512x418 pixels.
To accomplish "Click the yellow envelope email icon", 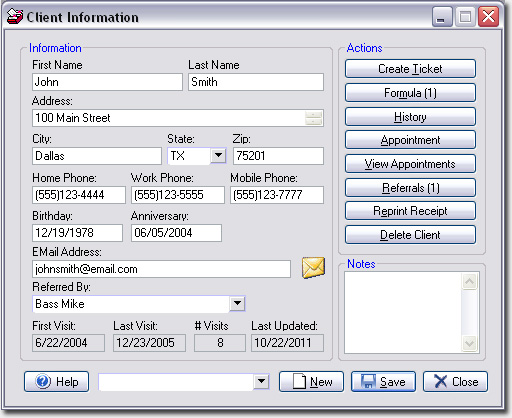I will coord(313,268).
